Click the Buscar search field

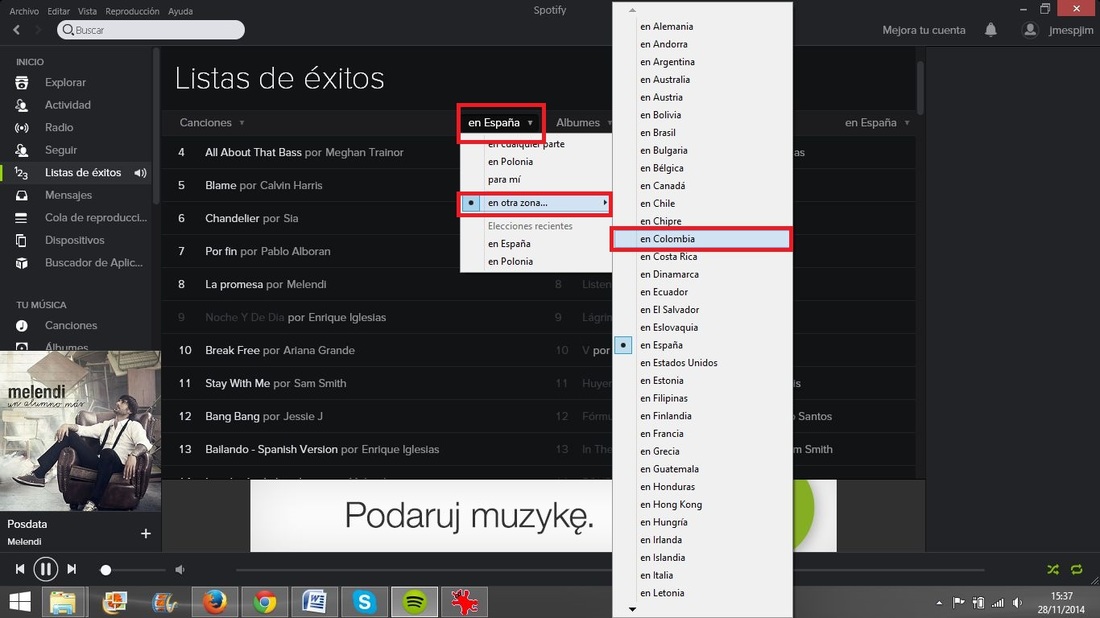[x=151, y=29]
